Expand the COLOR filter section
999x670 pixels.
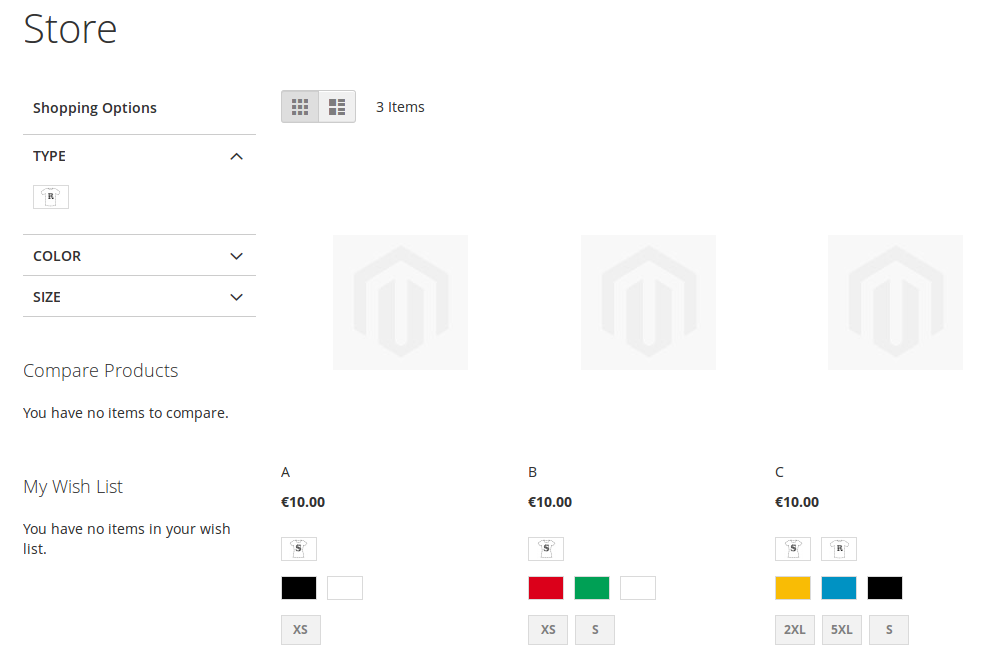pyautogui.click(x=236, y=256)
